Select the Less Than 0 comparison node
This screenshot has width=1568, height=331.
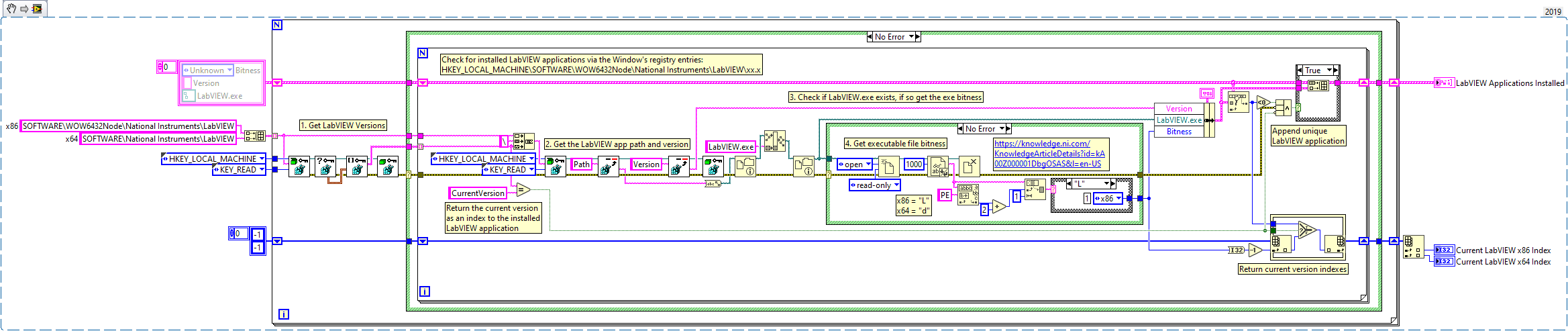1264,103
